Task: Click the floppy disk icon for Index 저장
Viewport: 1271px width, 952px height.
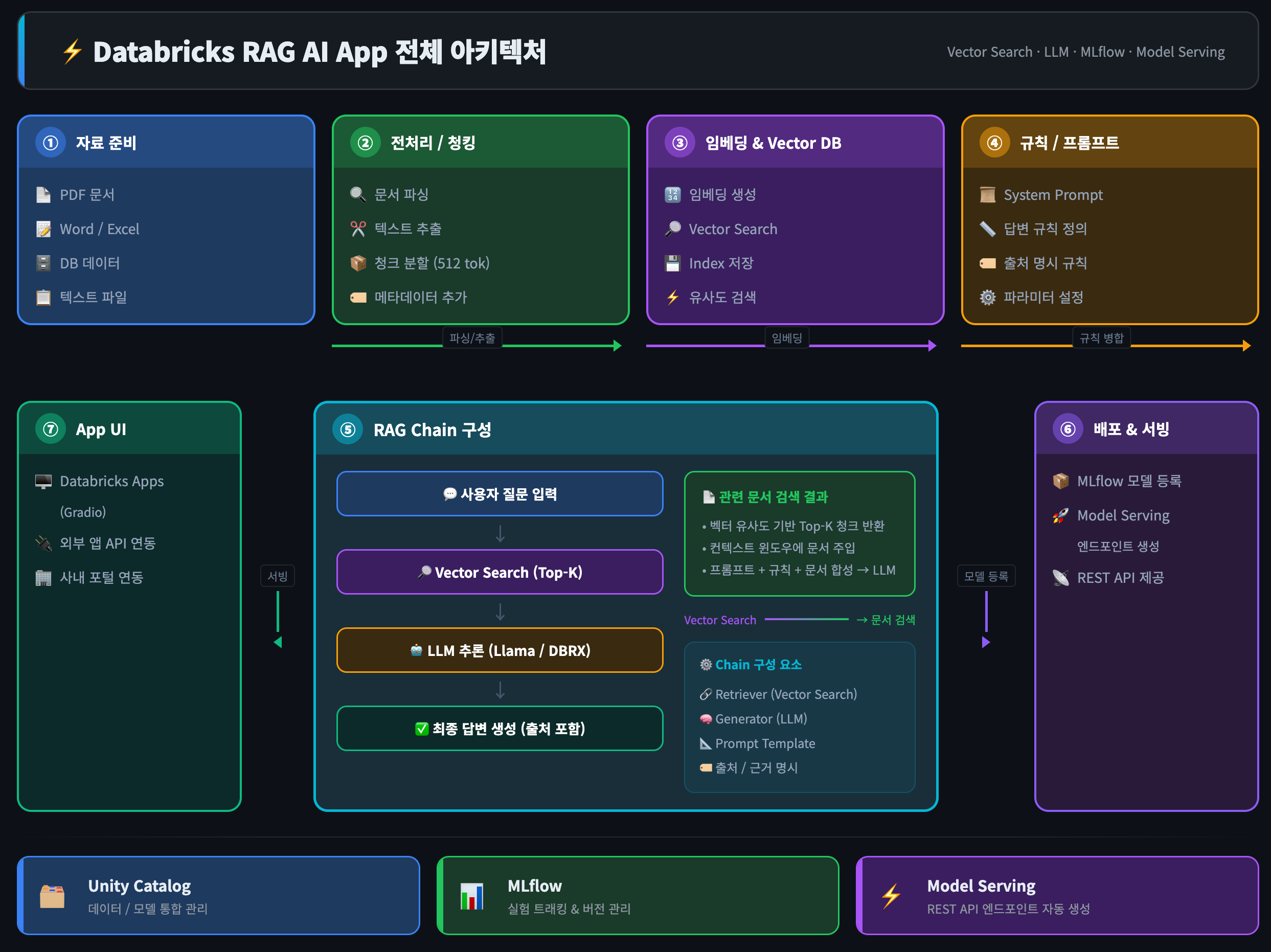Action: pos(672,263)
